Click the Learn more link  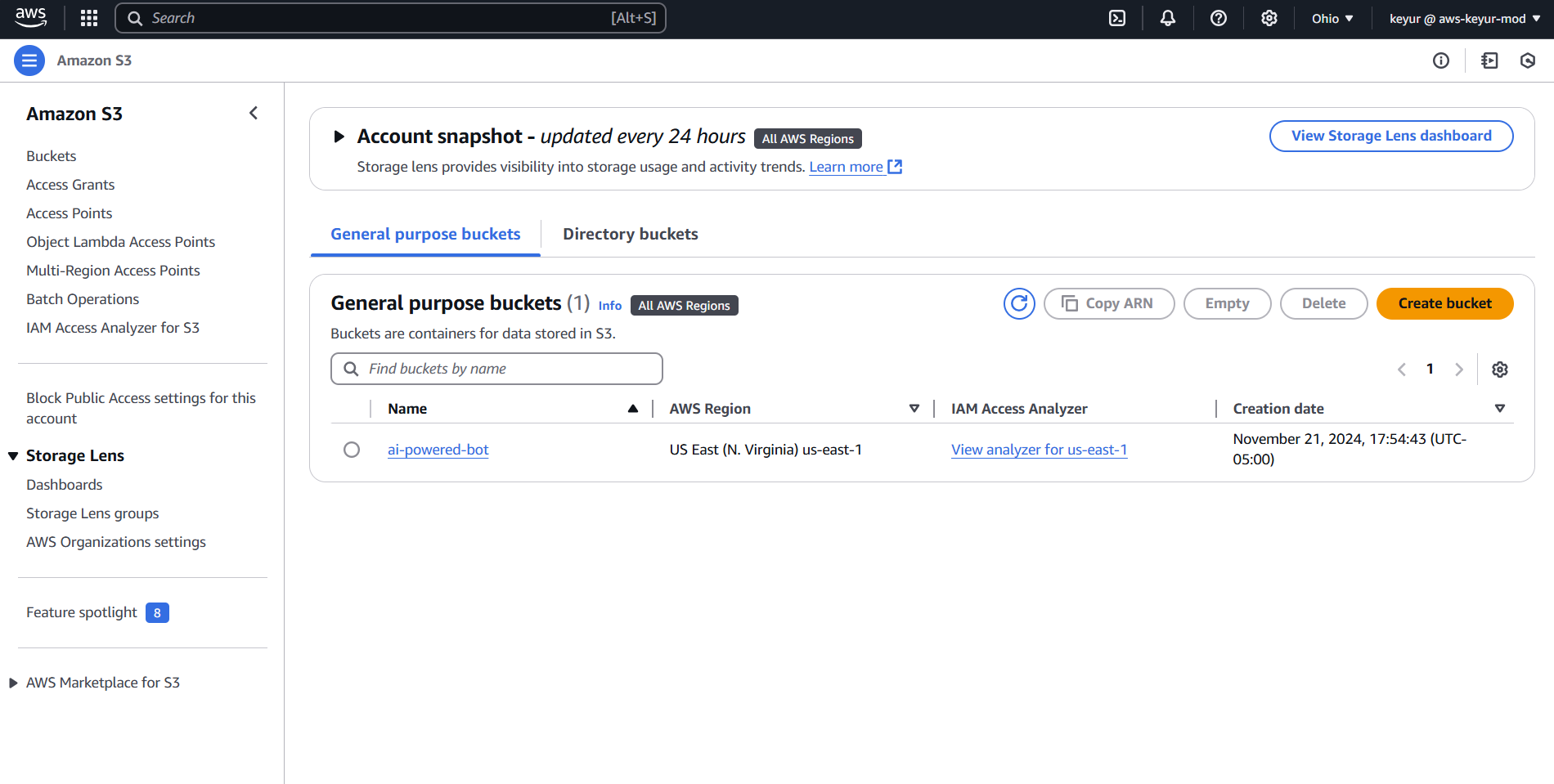point(847,167)
